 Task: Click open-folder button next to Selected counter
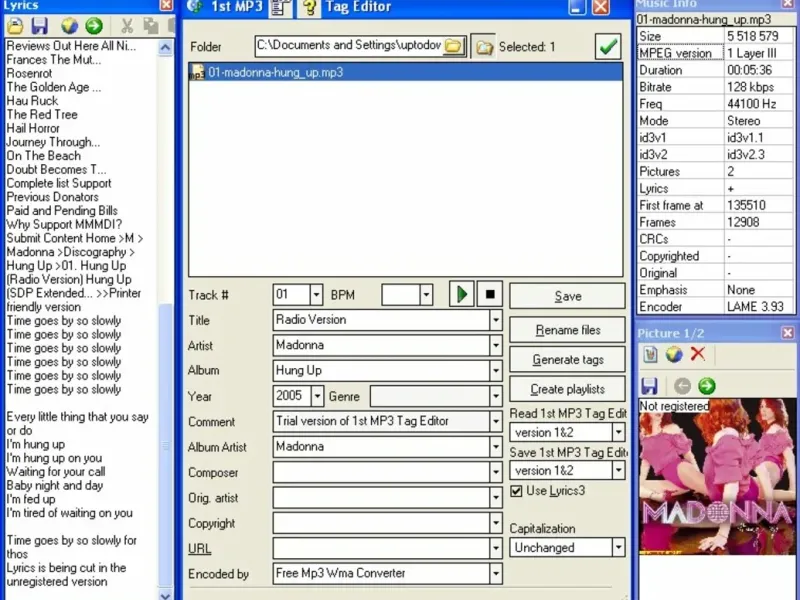[x=483, y=47]
